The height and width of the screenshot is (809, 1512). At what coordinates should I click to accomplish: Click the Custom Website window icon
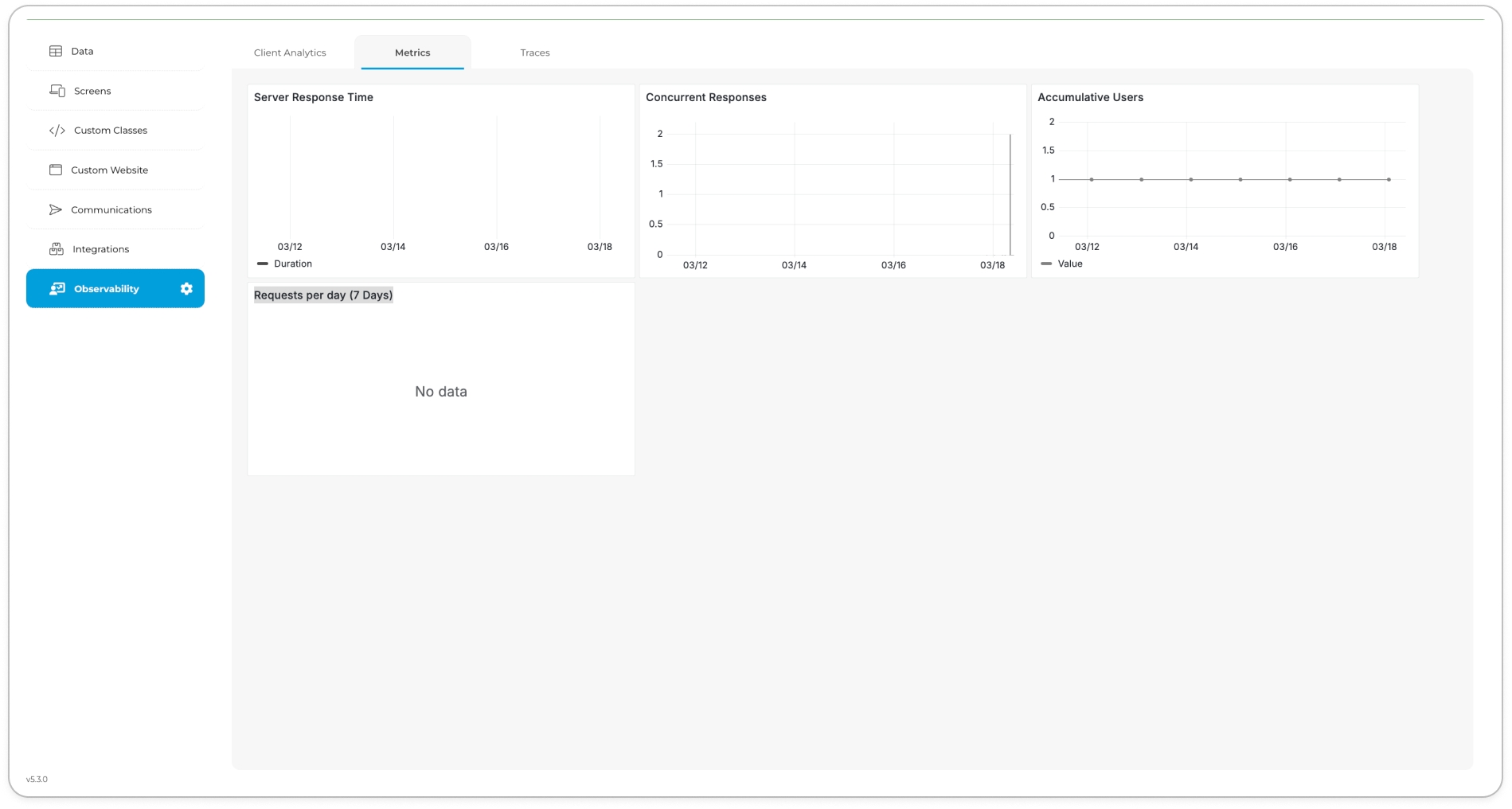coord(56,170)
